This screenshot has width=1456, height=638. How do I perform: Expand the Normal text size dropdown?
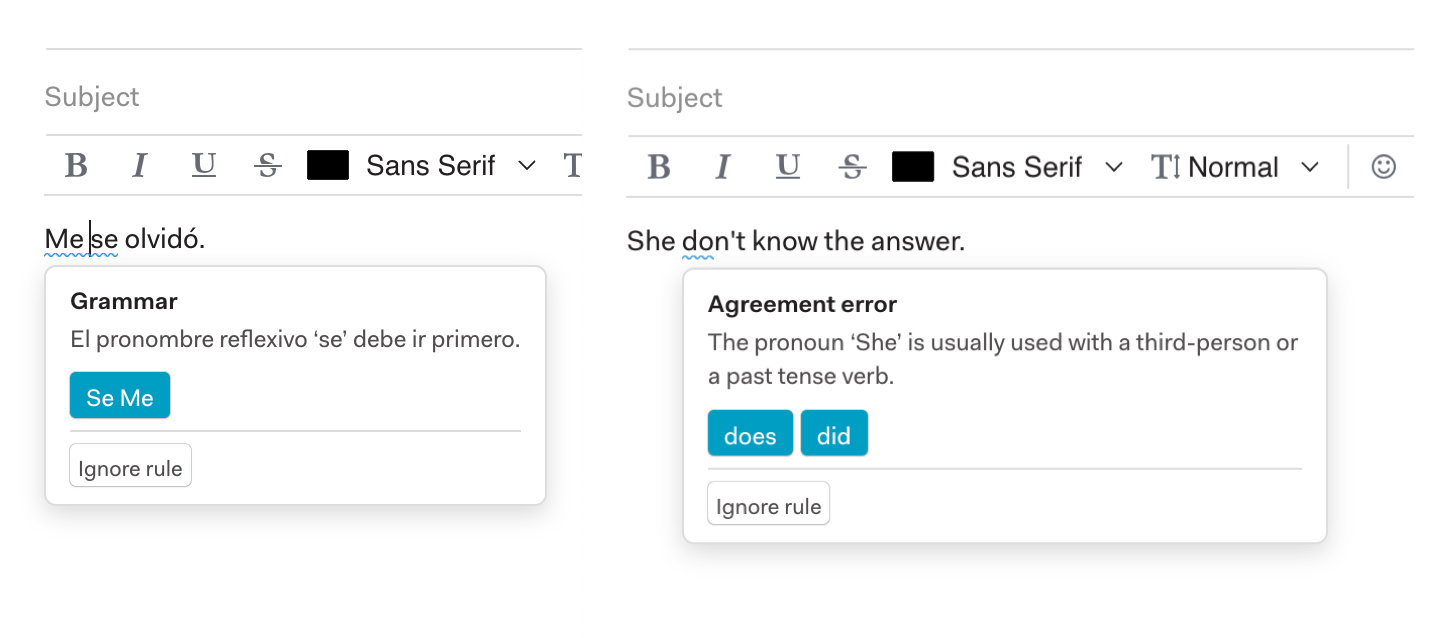pos(1236,167)
